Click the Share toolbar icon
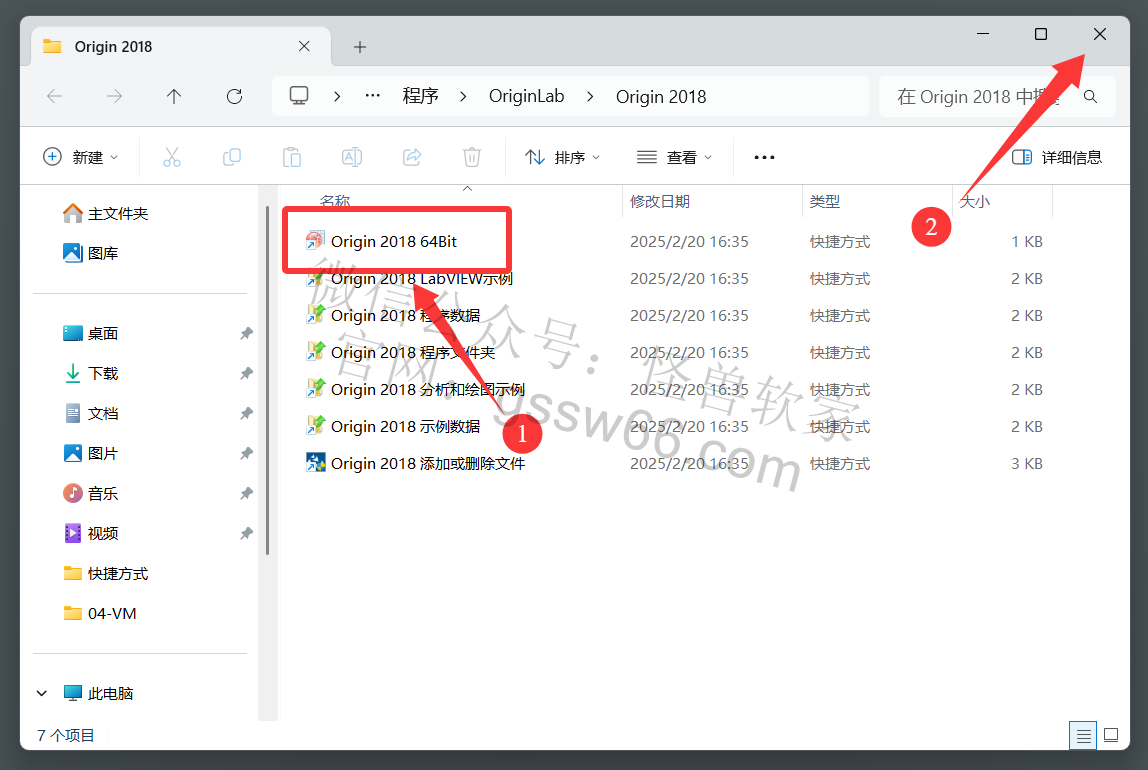Viewport: 1148px width, 770px height. (x=412, y=157)
